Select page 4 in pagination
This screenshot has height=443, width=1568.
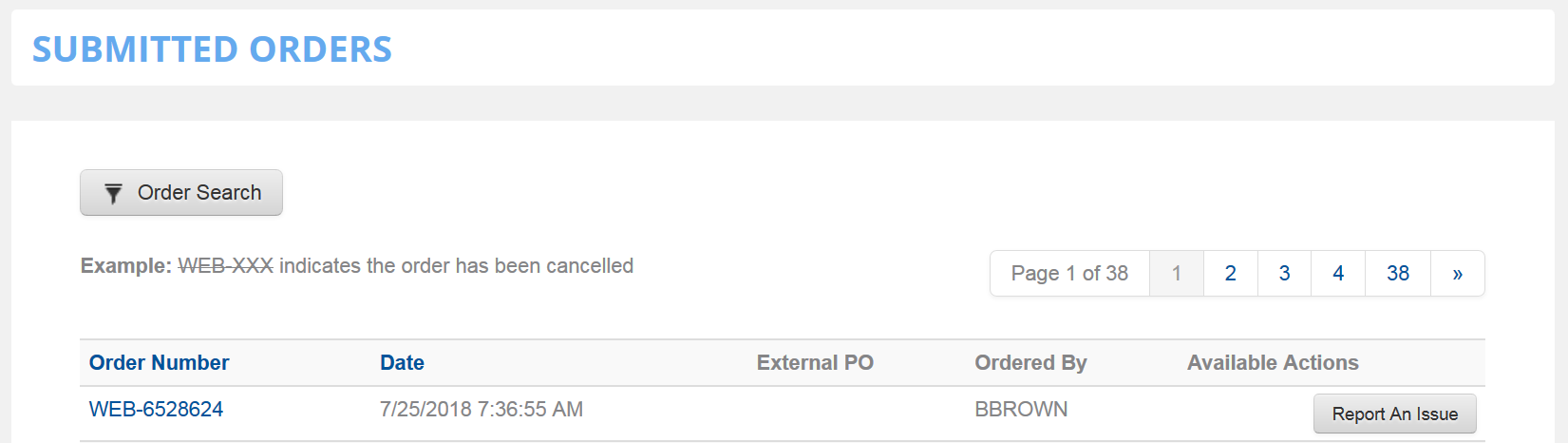1338,274
